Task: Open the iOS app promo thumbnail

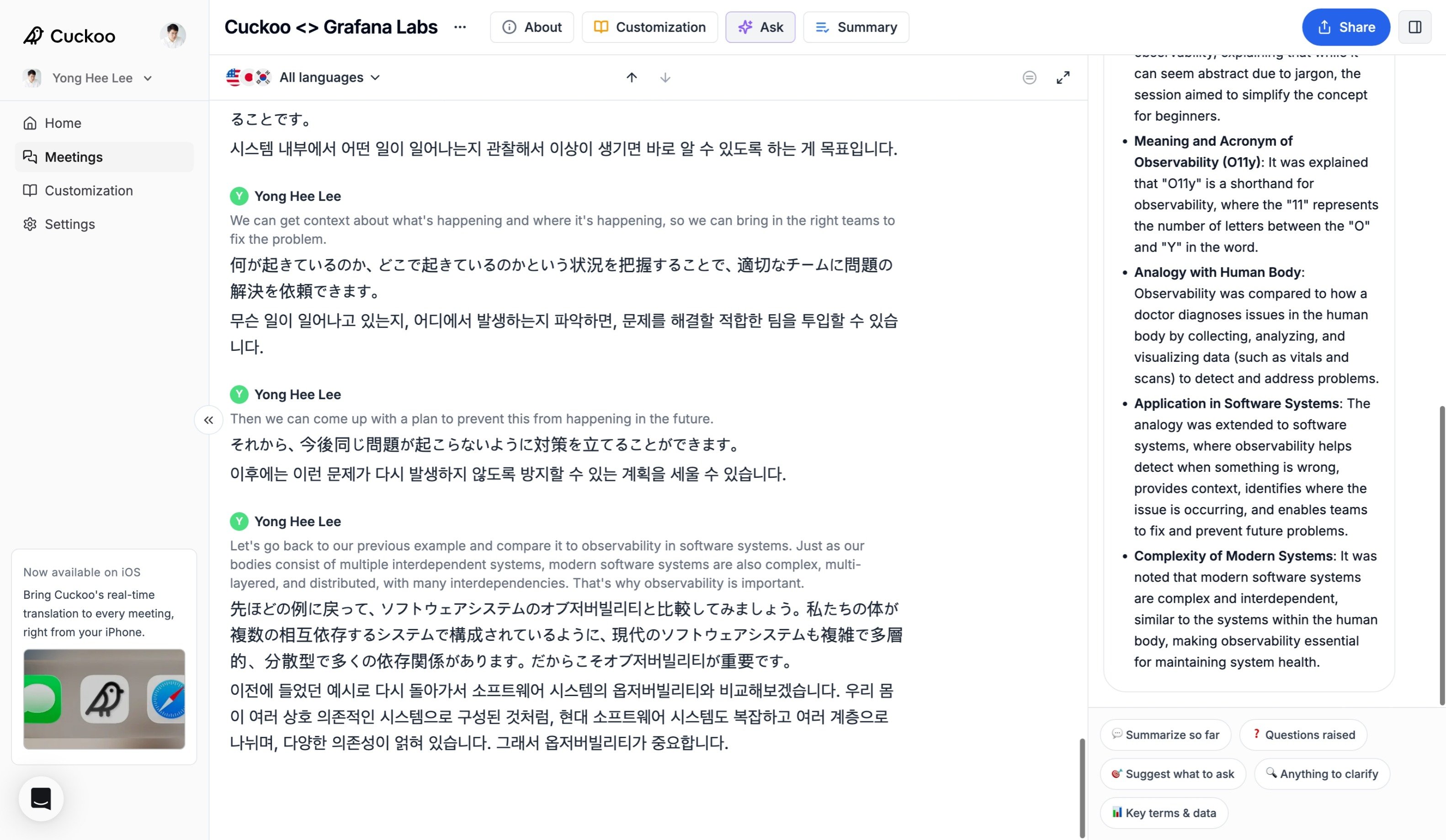Action: coord(105,699)
